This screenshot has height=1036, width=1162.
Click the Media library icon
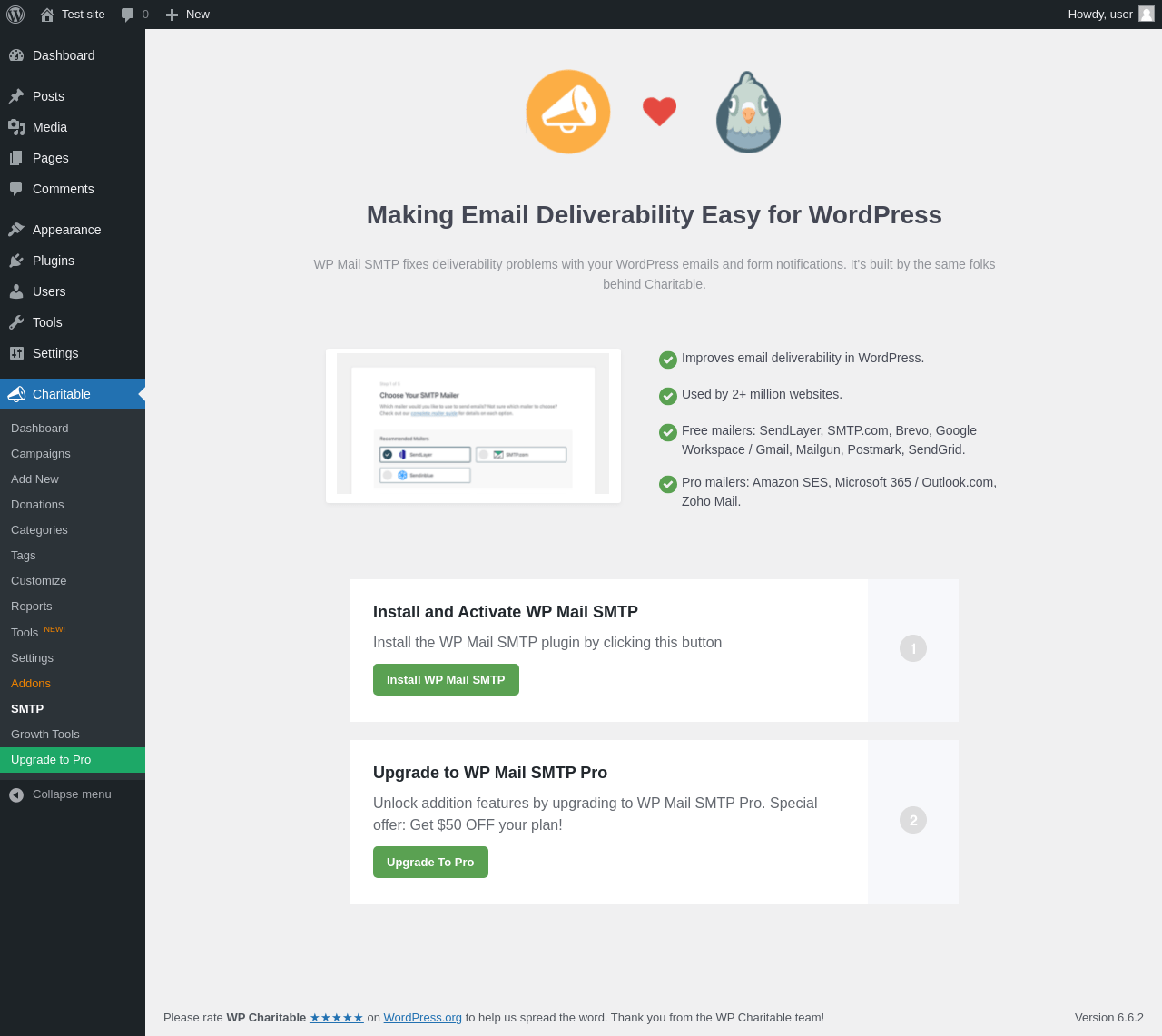click(x=16, y=127)
